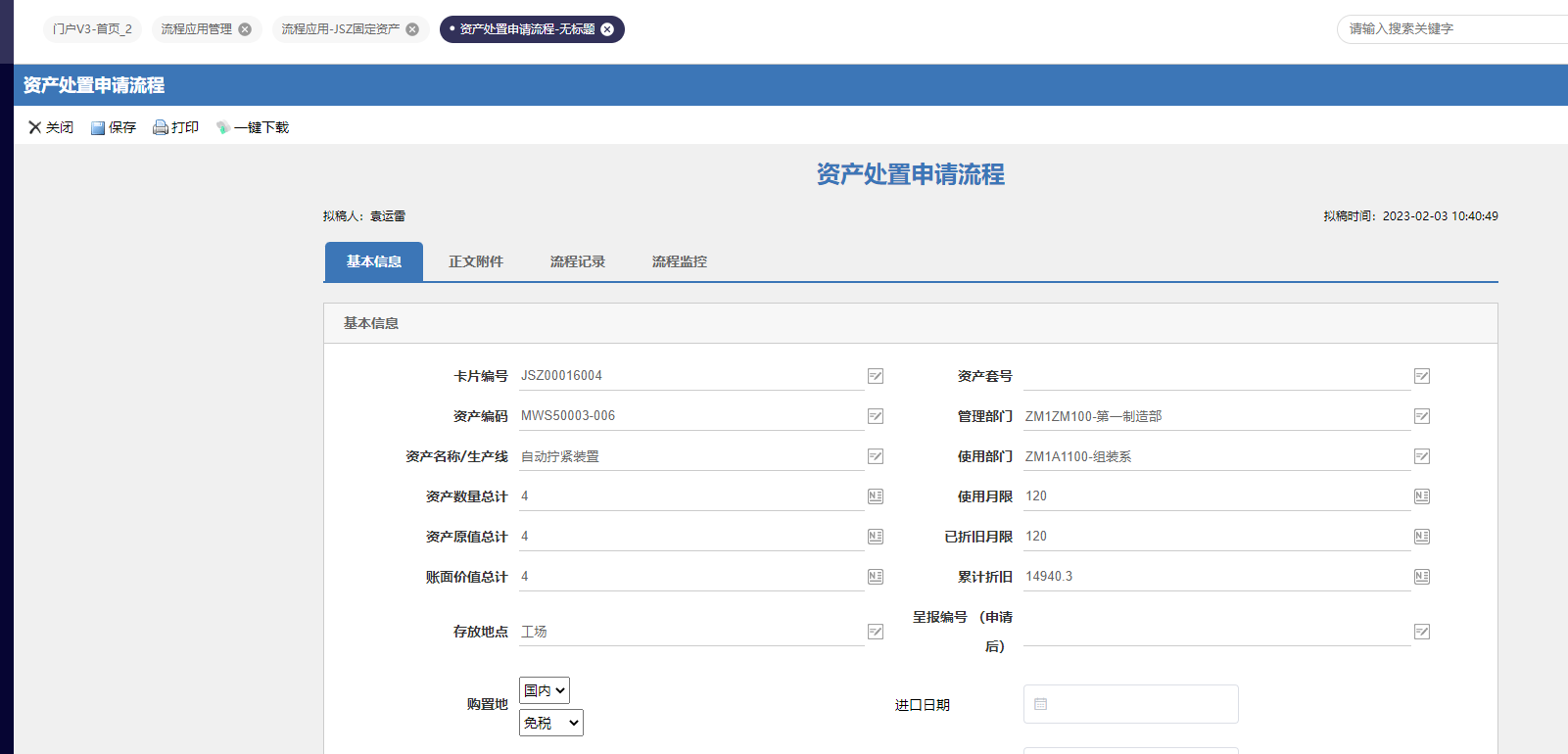Viewport: 1568px width, 754px height.
Task: Open the 免税 dropdown
Action: coord(550,723)
